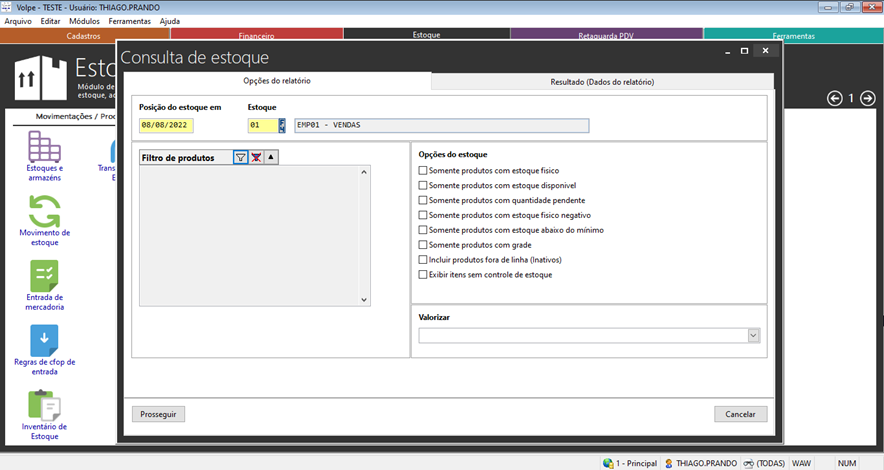Click the Movimento de estoque icon
Viewport: 884px width, 470px height.
[x=44, y=211]
